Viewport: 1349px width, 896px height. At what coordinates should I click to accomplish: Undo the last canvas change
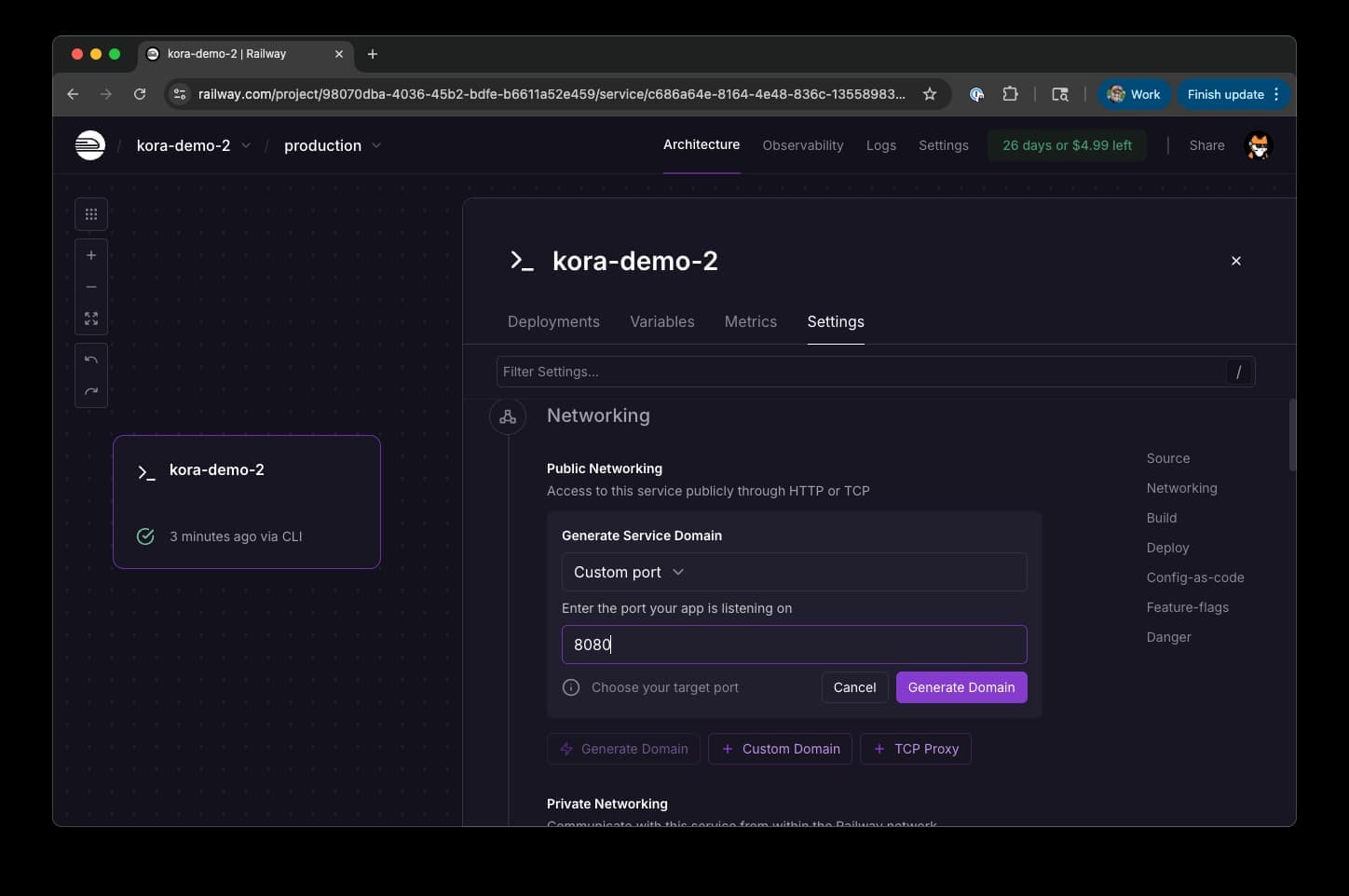tap(91, 360)
